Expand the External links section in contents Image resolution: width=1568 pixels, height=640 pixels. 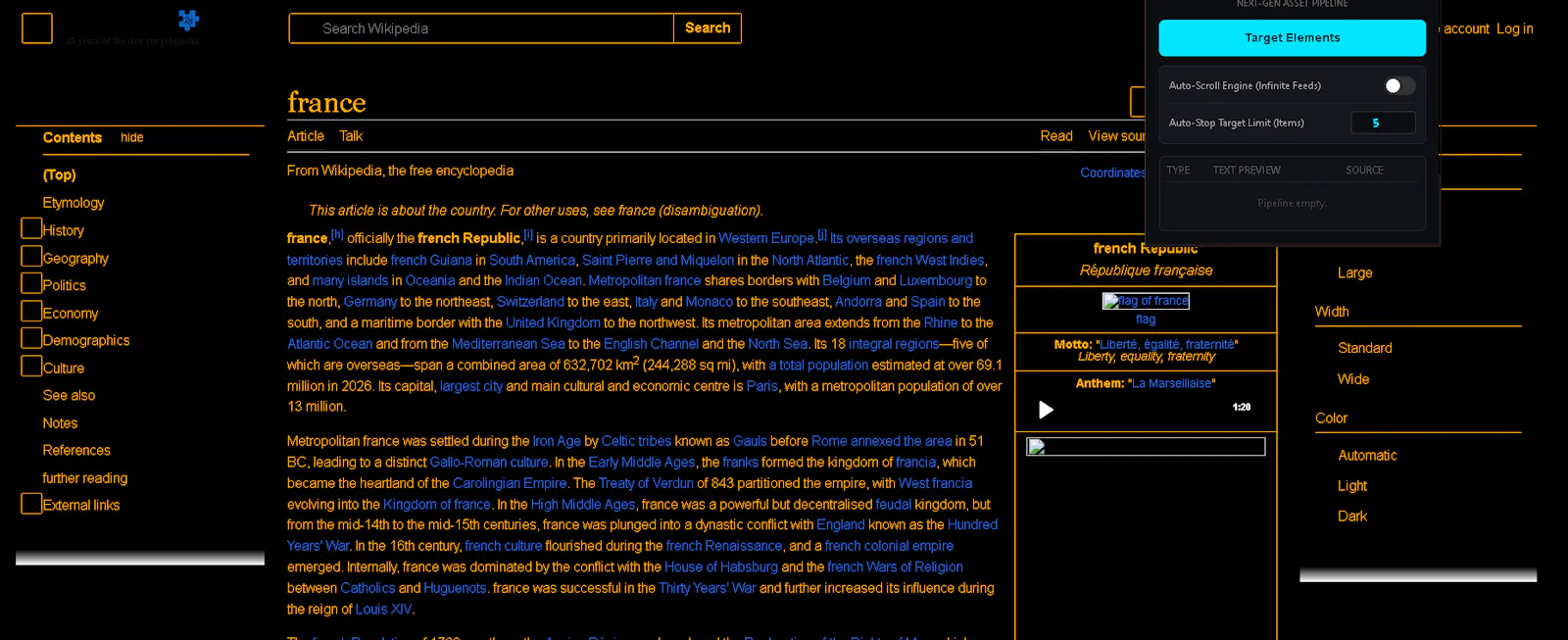(x=31, y=504)
